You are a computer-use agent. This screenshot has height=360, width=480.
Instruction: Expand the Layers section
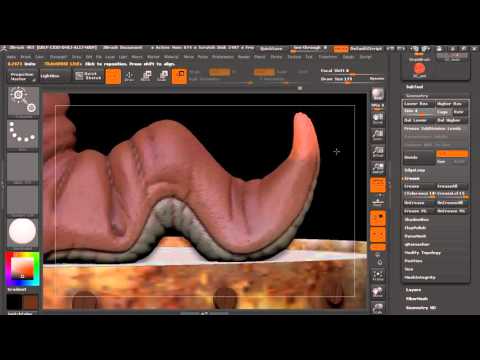pyautogui.click(x=413, y=290)
